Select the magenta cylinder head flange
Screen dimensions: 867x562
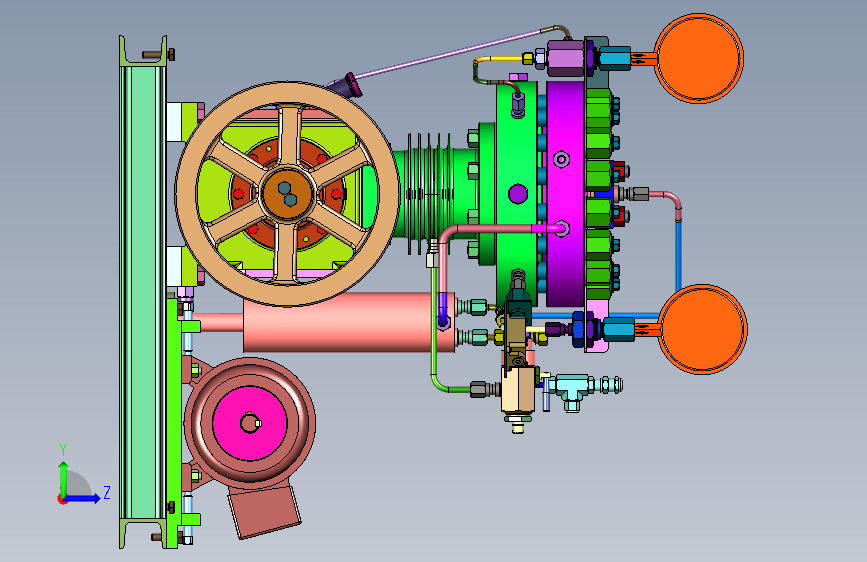pos(565,194)
